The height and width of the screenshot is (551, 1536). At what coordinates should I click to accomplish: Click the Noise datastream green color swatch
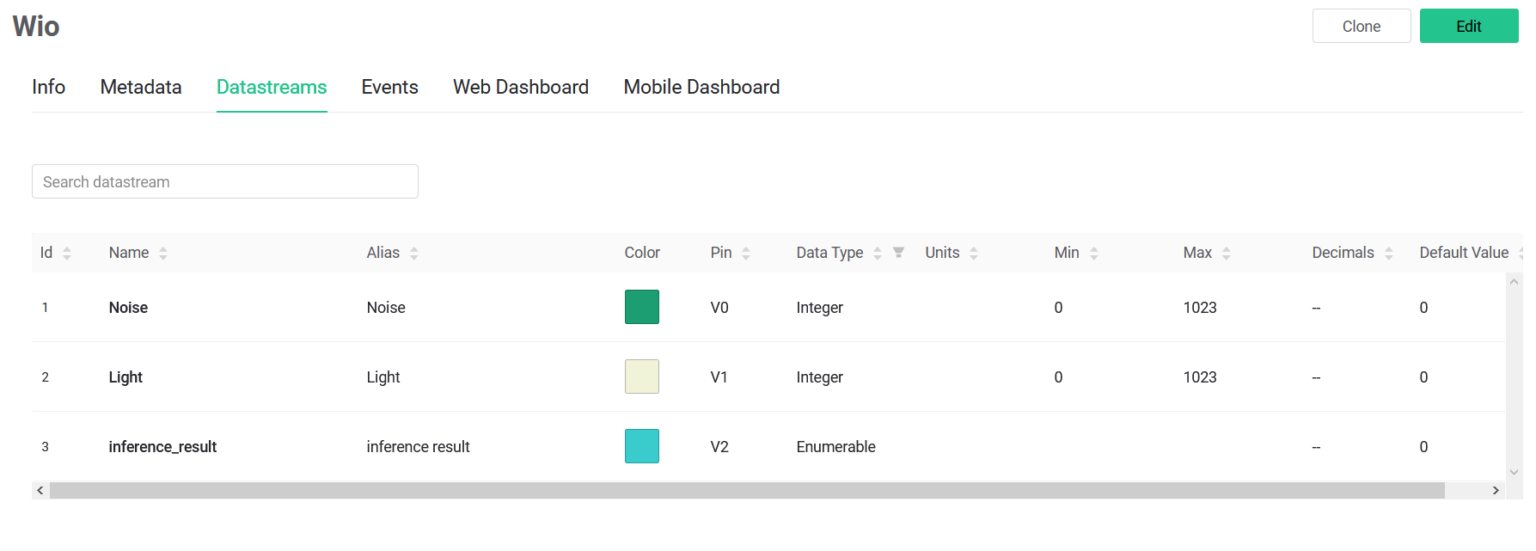pos(642,307)
